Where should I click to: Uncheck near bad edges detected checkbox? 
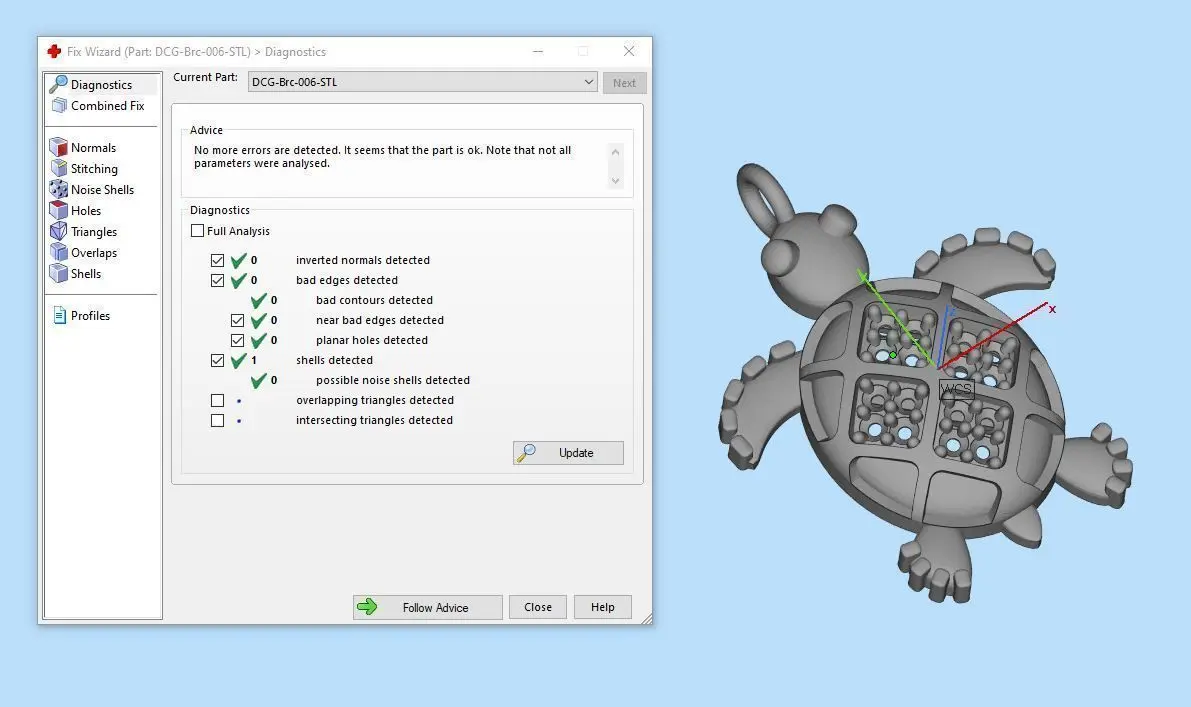coord(238,320)
